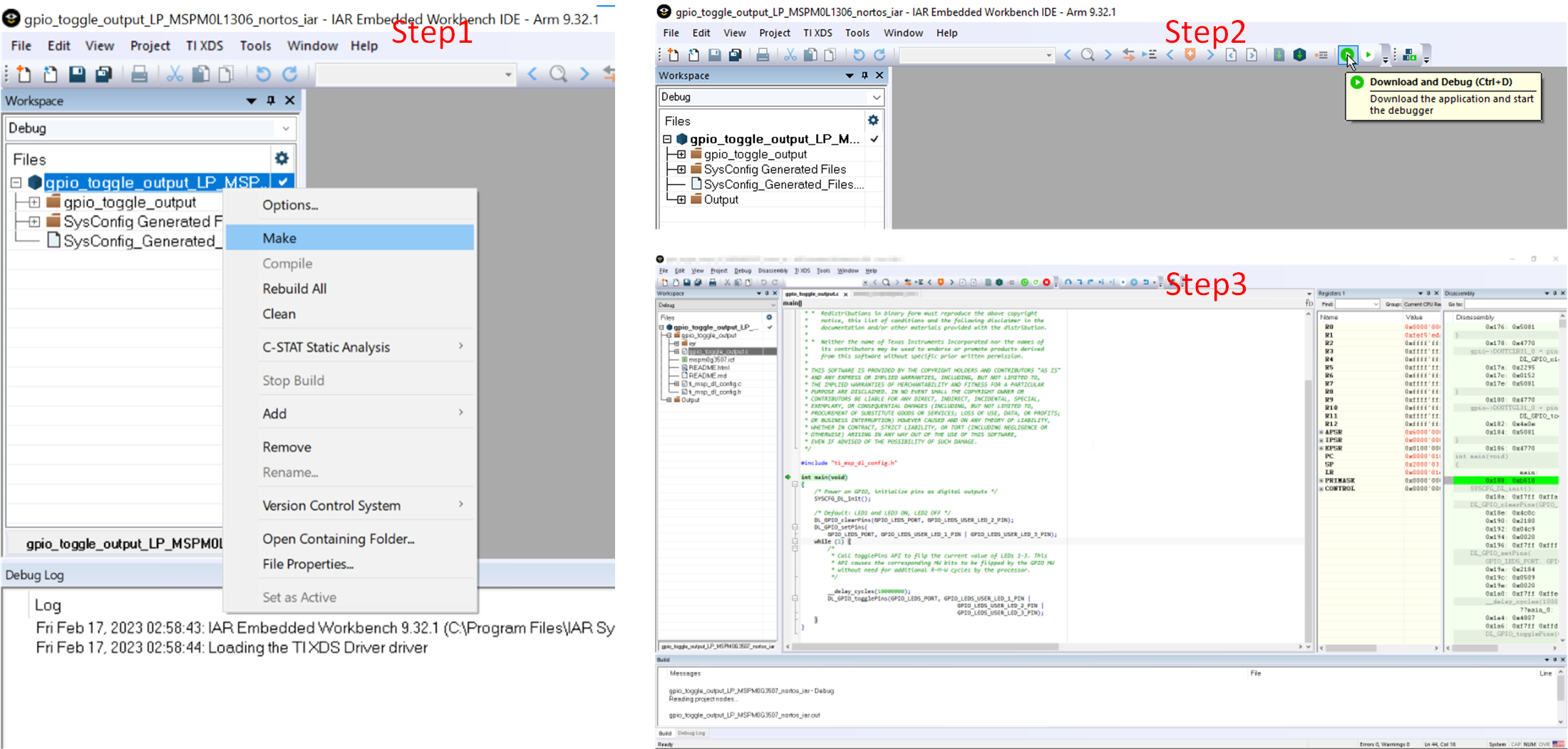Image resolution: width=1568 pixels, height=749 pixels.
Task: Expand SysConfig Generated Files folder in Step2 tree
Action: 681,170
